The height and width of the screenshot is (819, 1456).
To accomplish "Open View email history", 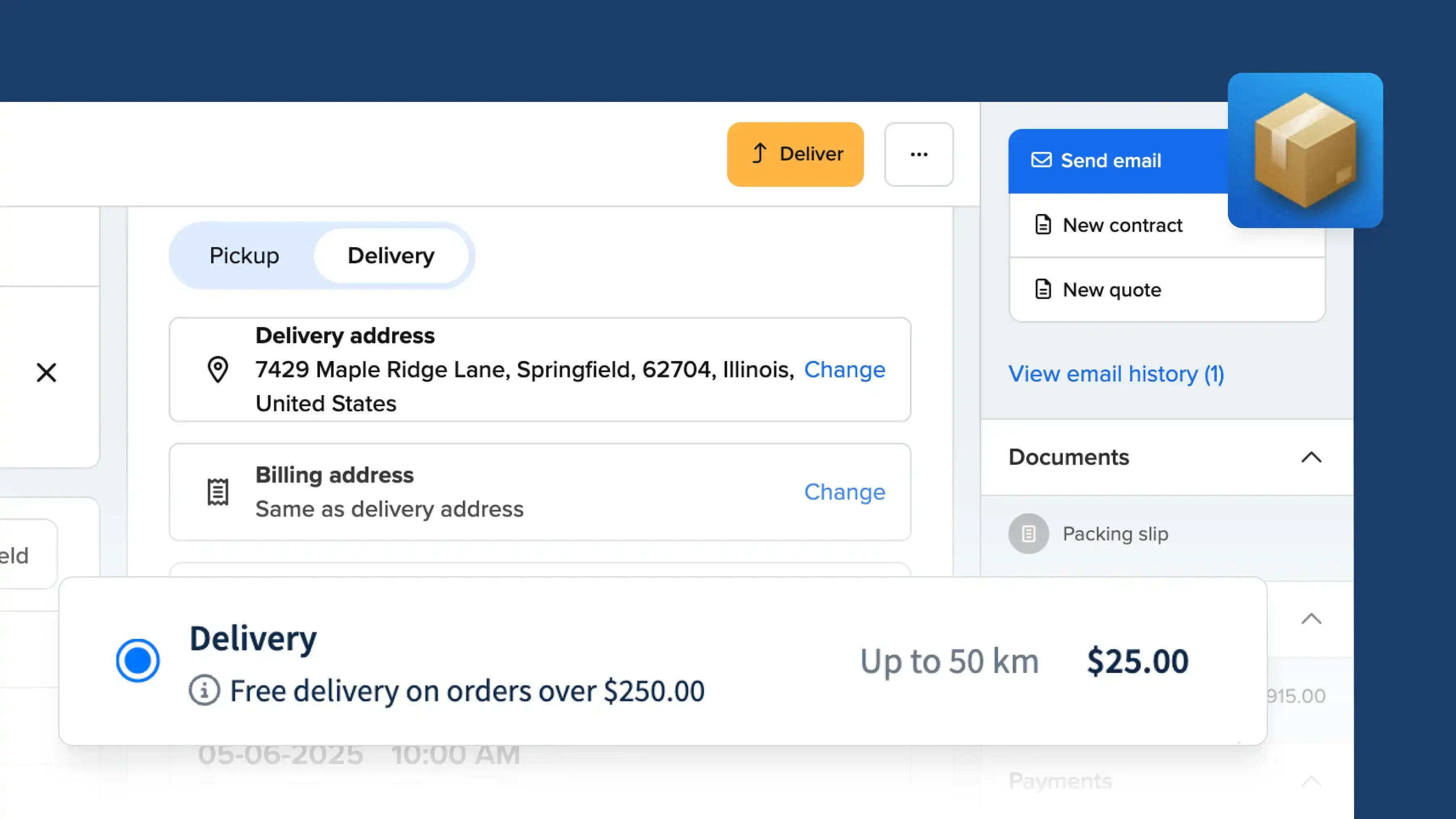I will [x=1115, y=374].
